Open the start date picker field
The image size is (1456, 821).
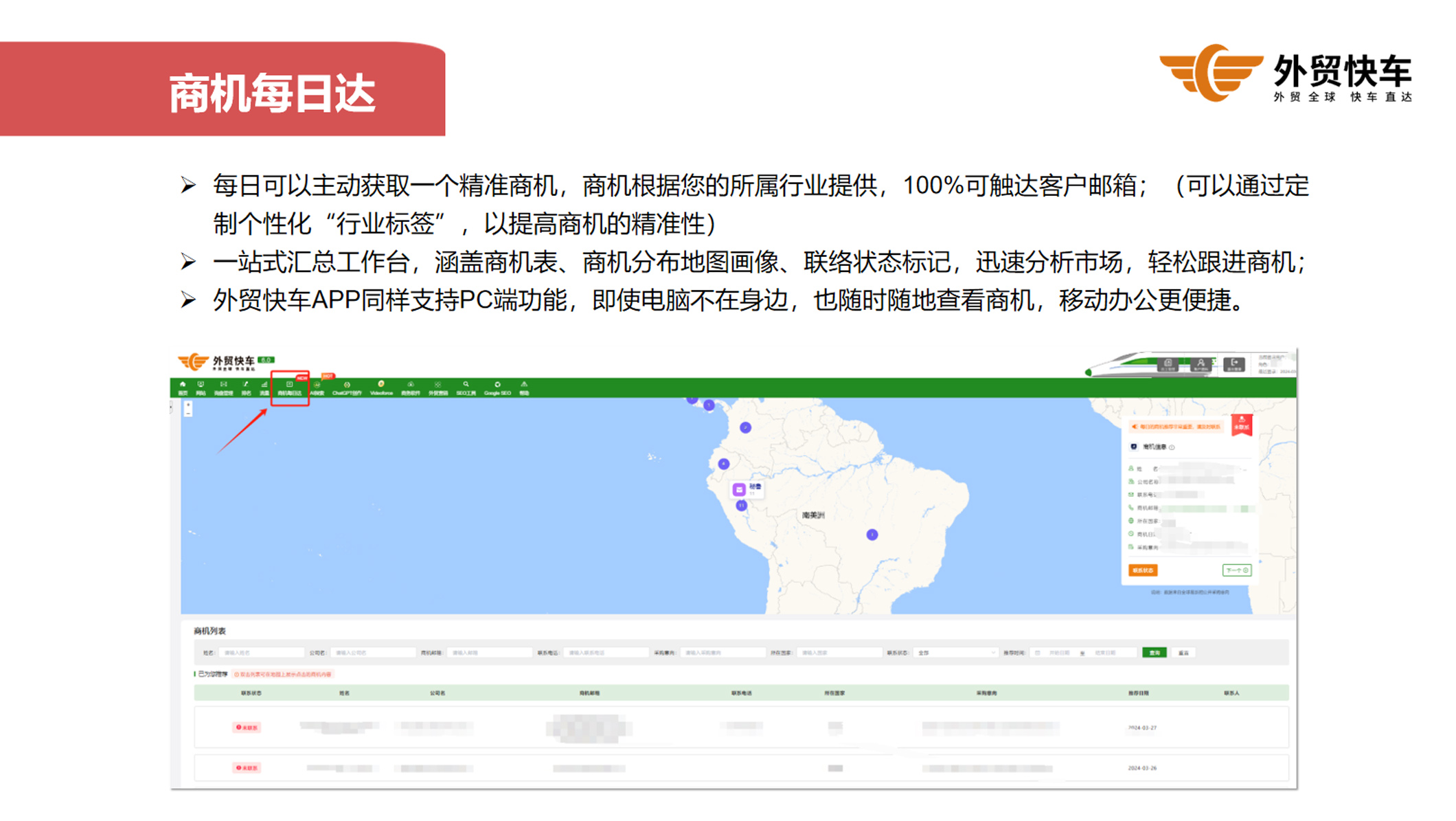click(x=1059, y=653)
